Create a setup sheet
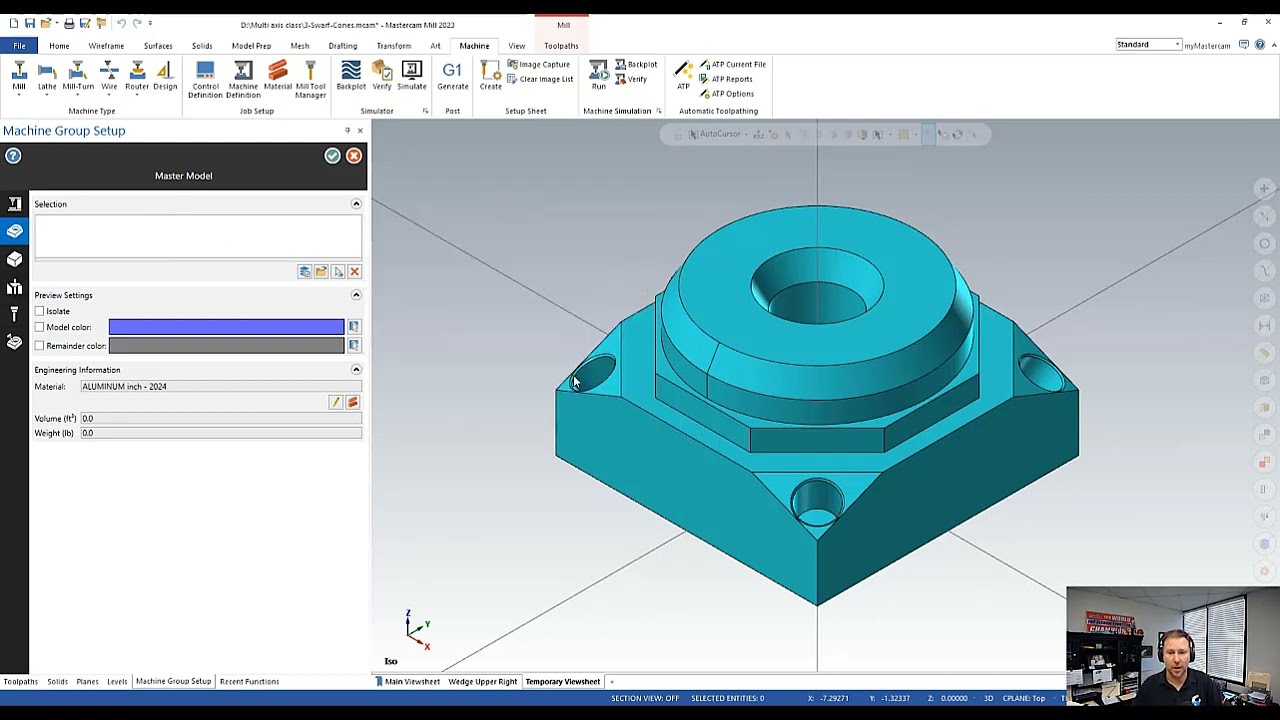The width and height of the screenshot is (1280, 720). click(490, 76)
